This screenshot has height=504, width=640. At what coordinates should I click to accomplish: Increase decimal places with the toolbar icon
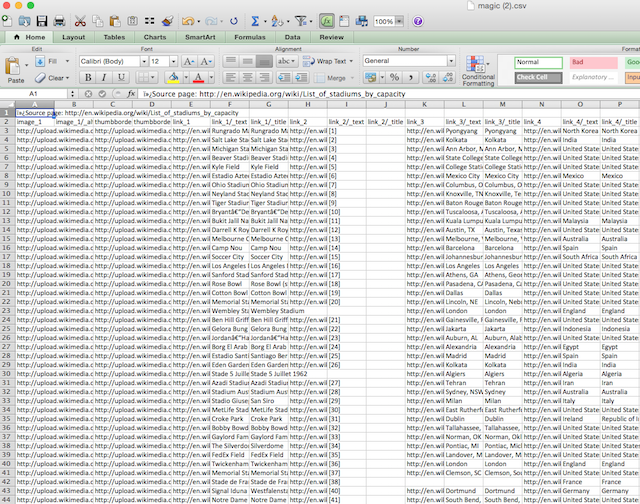[x=431, y=77]
